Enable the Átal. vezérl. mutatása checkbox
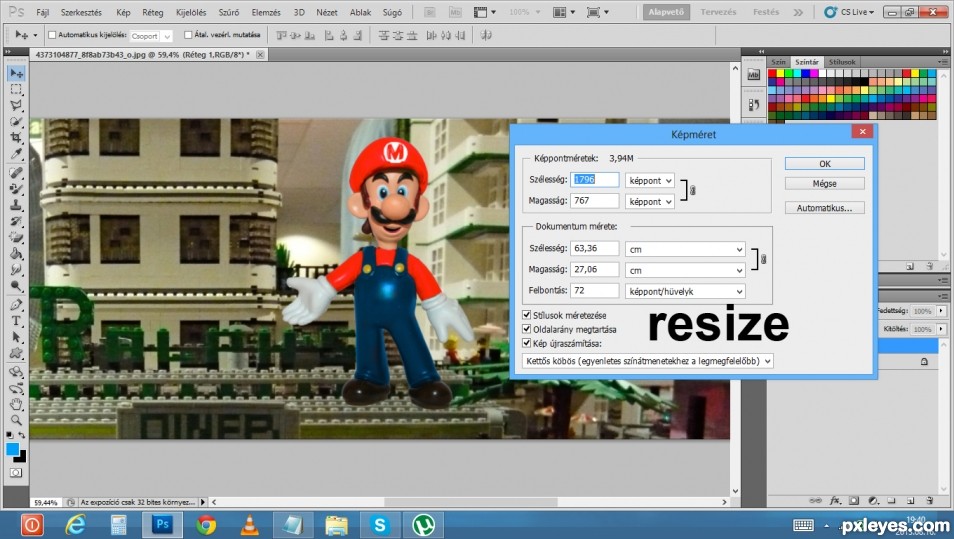 (188, 35)
